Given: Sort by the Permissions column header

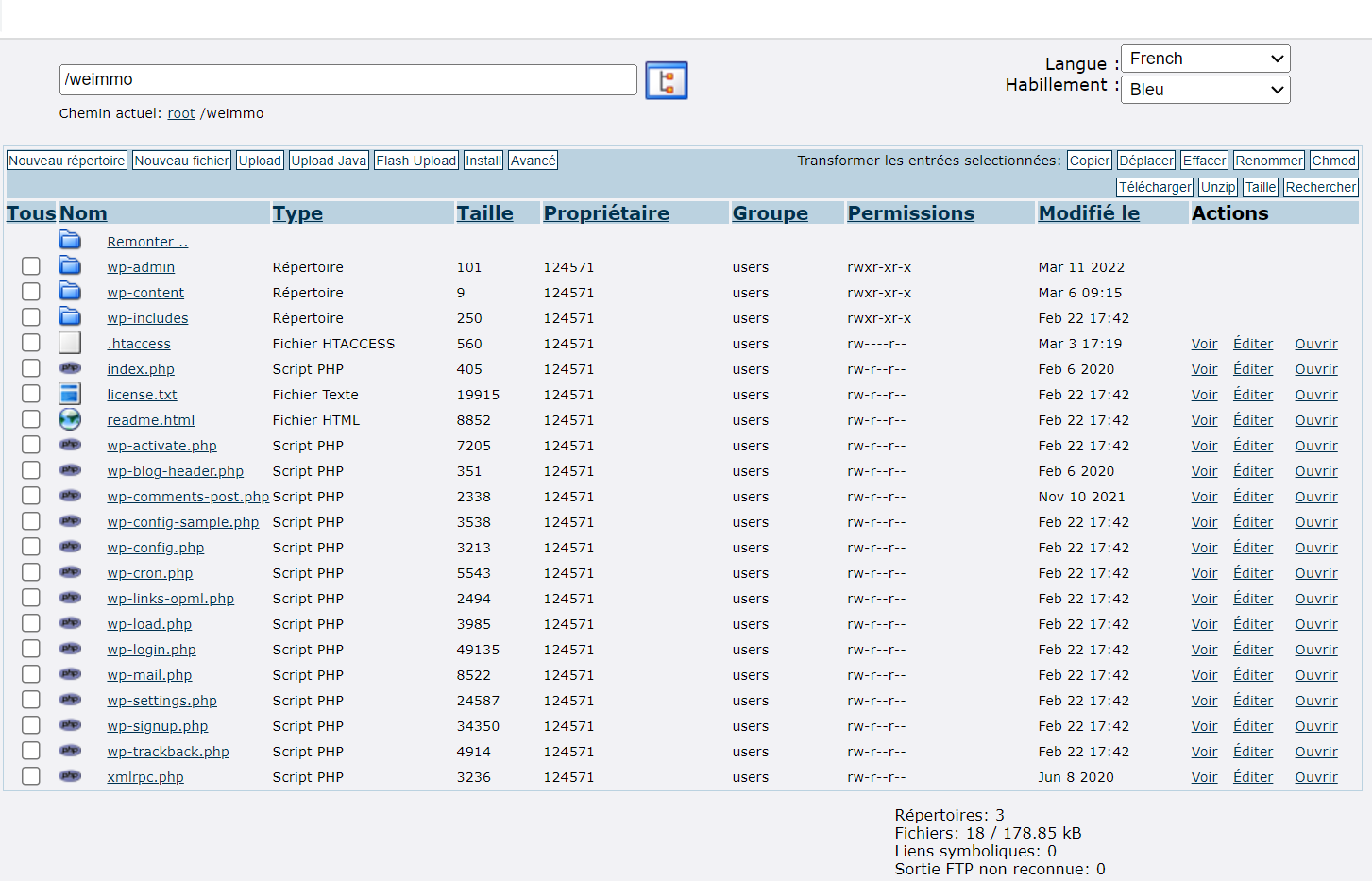Looking at the screenshot, I should tap(910, 213).
